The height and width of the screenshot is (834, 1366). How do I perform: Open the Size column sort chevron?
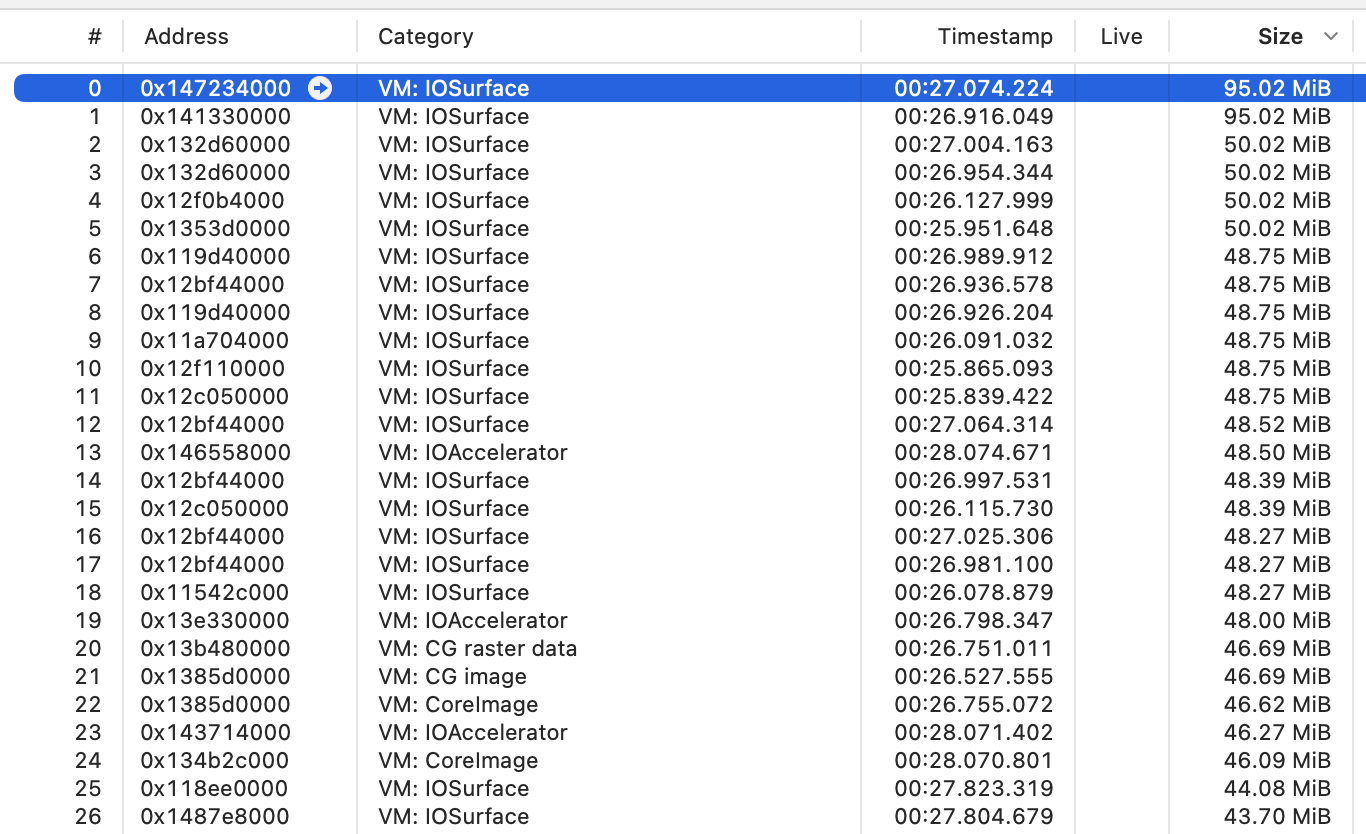[x=1330, y=37]
